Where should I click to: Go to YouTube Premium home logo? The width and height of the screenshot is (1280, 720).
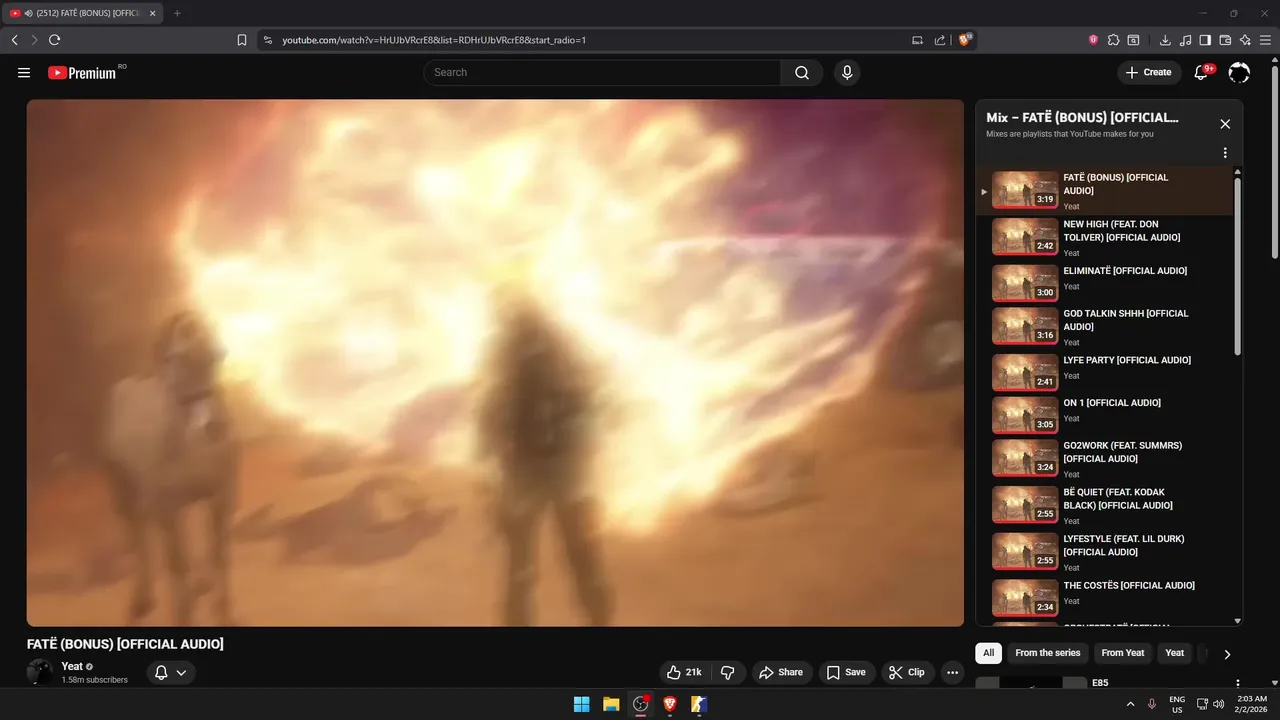coord(82,72)
